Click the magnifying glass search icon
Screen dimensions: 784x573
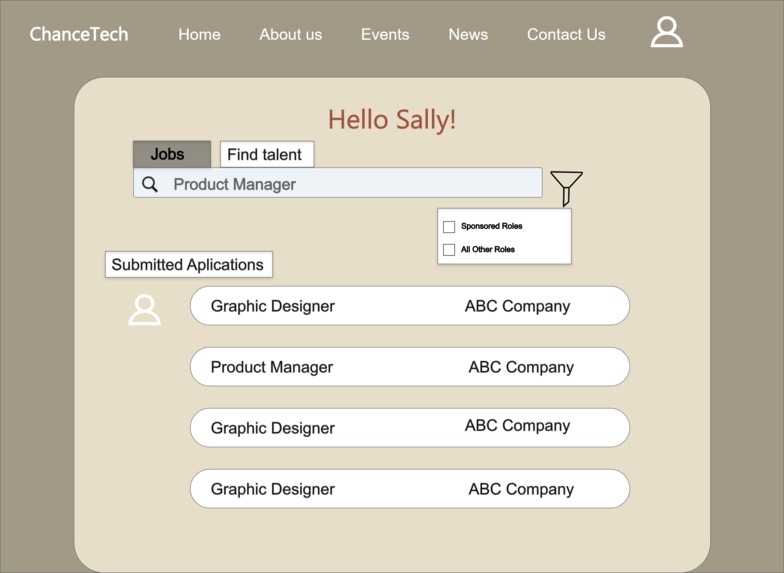tap(150, 184)
